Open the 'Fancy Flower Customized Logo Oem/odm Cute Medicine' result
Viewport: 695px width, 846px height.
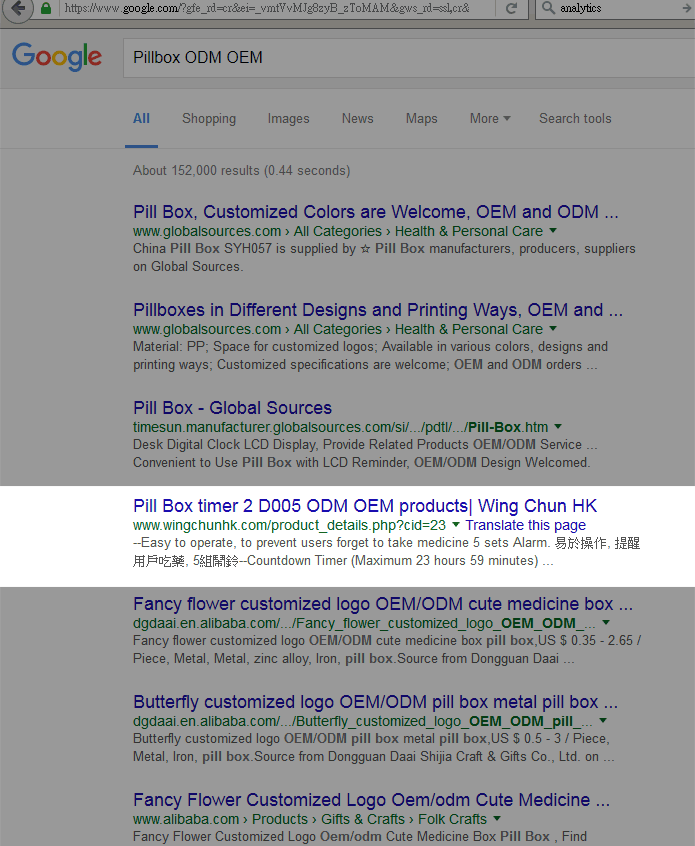pyautogui.click(x=371, y=800)
